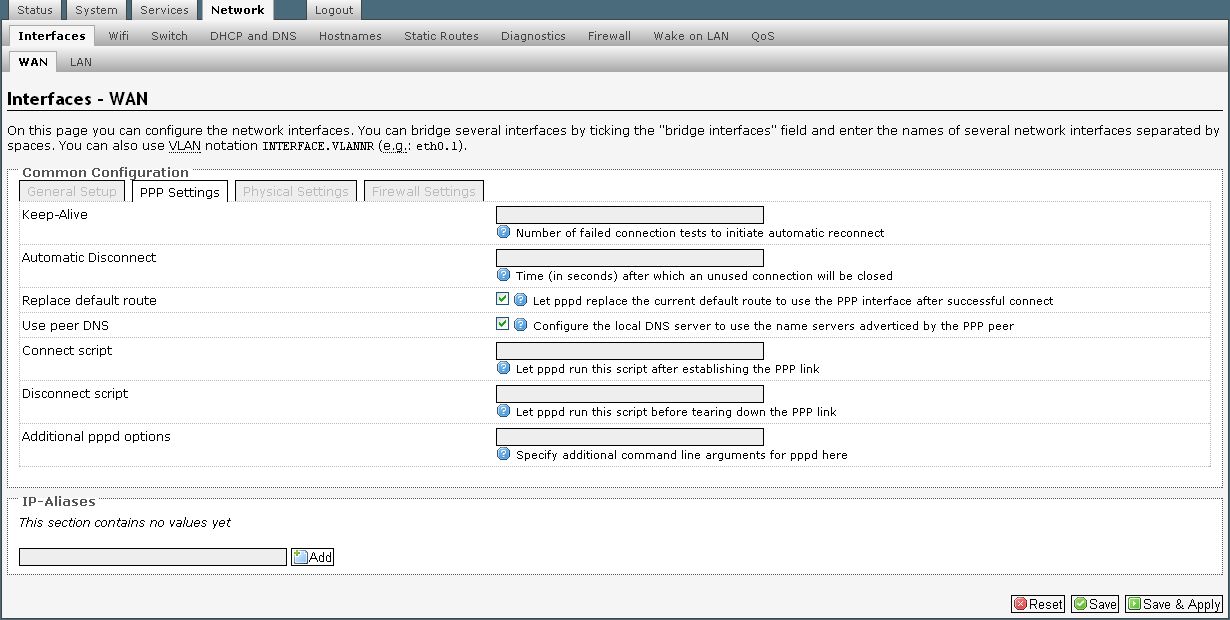Viewport: 1230px width, 620px height.
Task: Click help icon next to Replace default route
Action: pos(521,299)
